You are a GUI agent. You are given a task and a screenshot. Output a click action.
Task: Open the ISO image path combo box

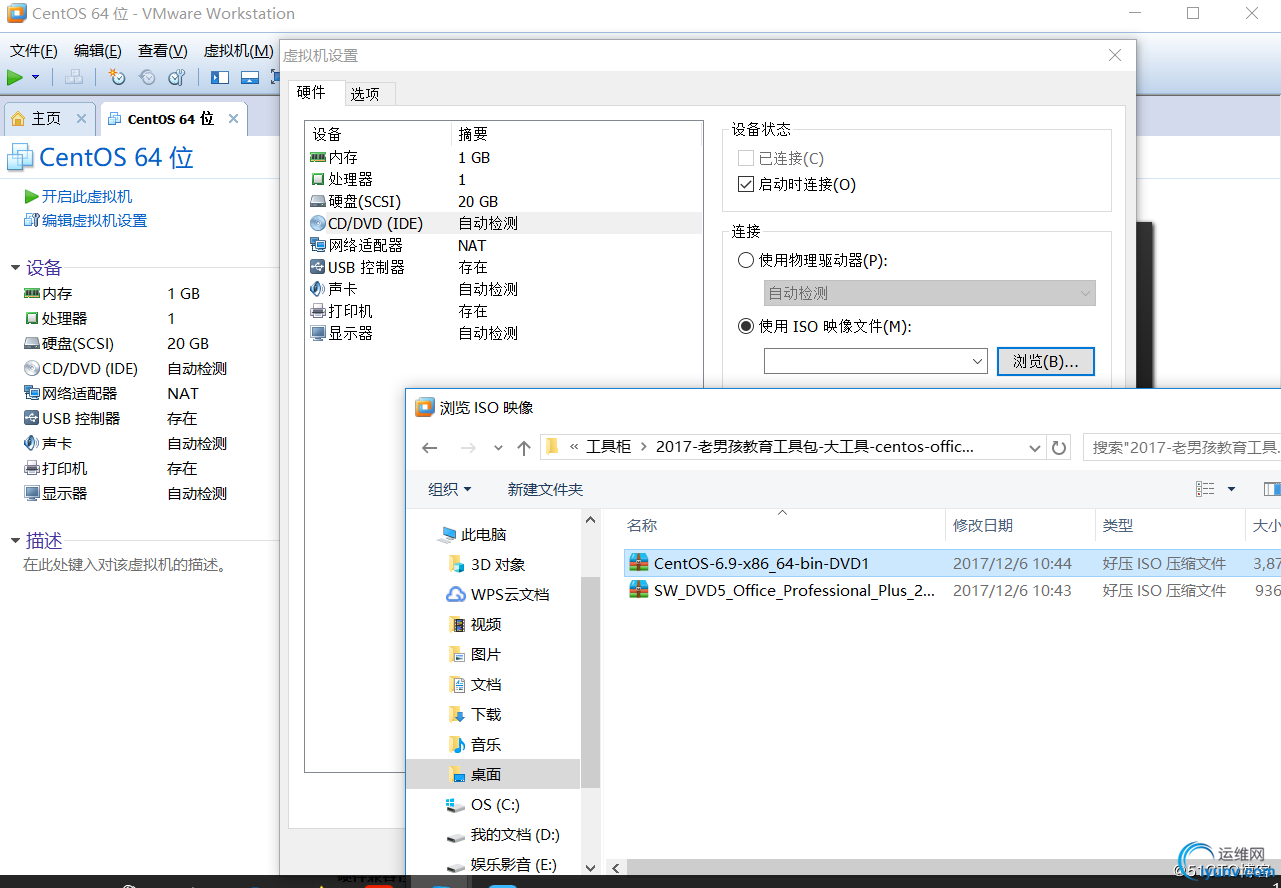tap(876, 361)
